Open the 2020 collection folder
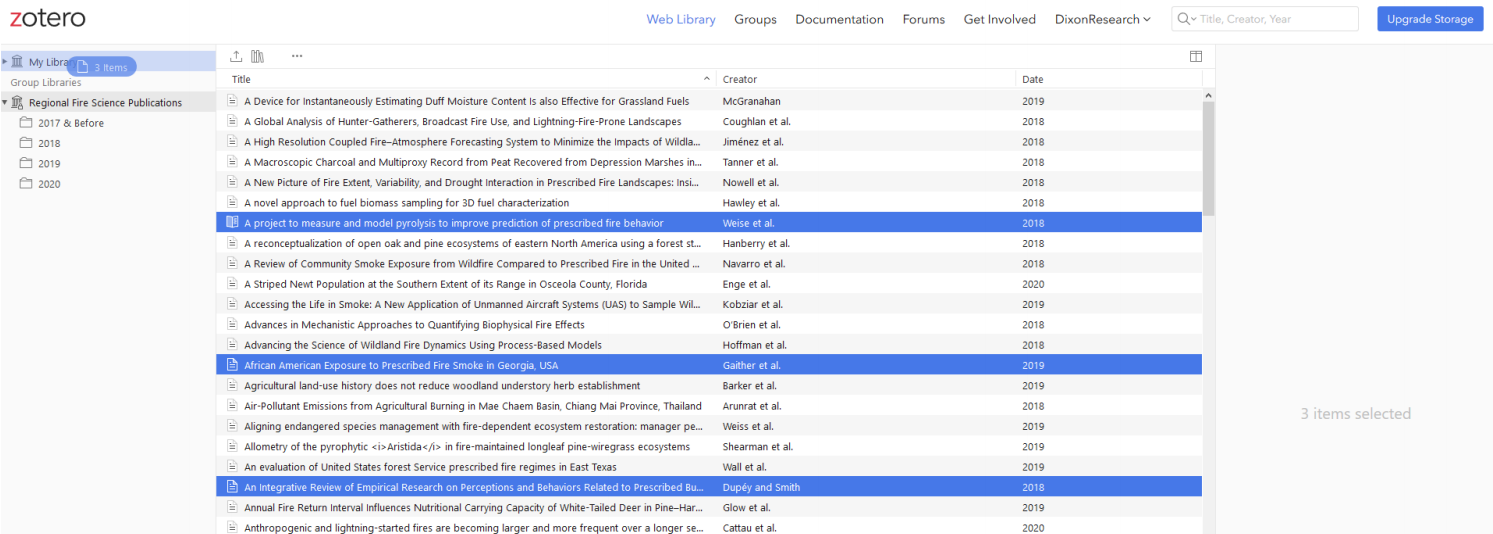 click(49, 184)
